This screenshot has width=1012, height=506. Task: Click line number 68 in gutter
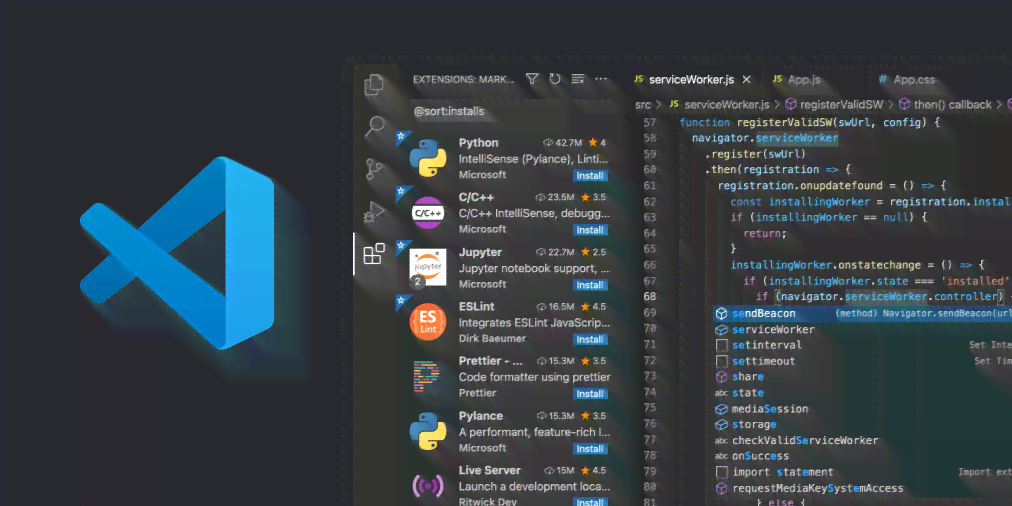tap(649, 297)
